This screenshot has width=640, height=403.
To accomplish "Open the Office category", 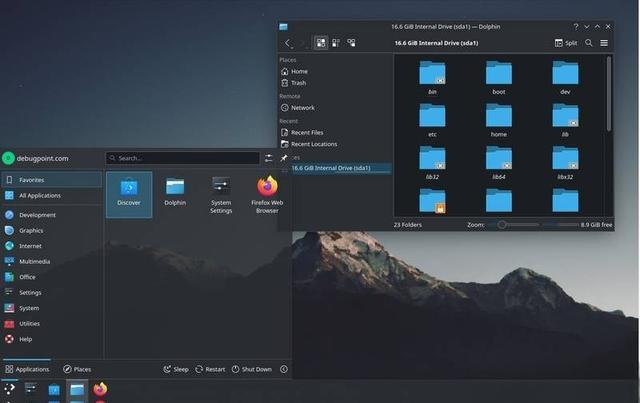I will pyautogui.click(x=51, y=277).
